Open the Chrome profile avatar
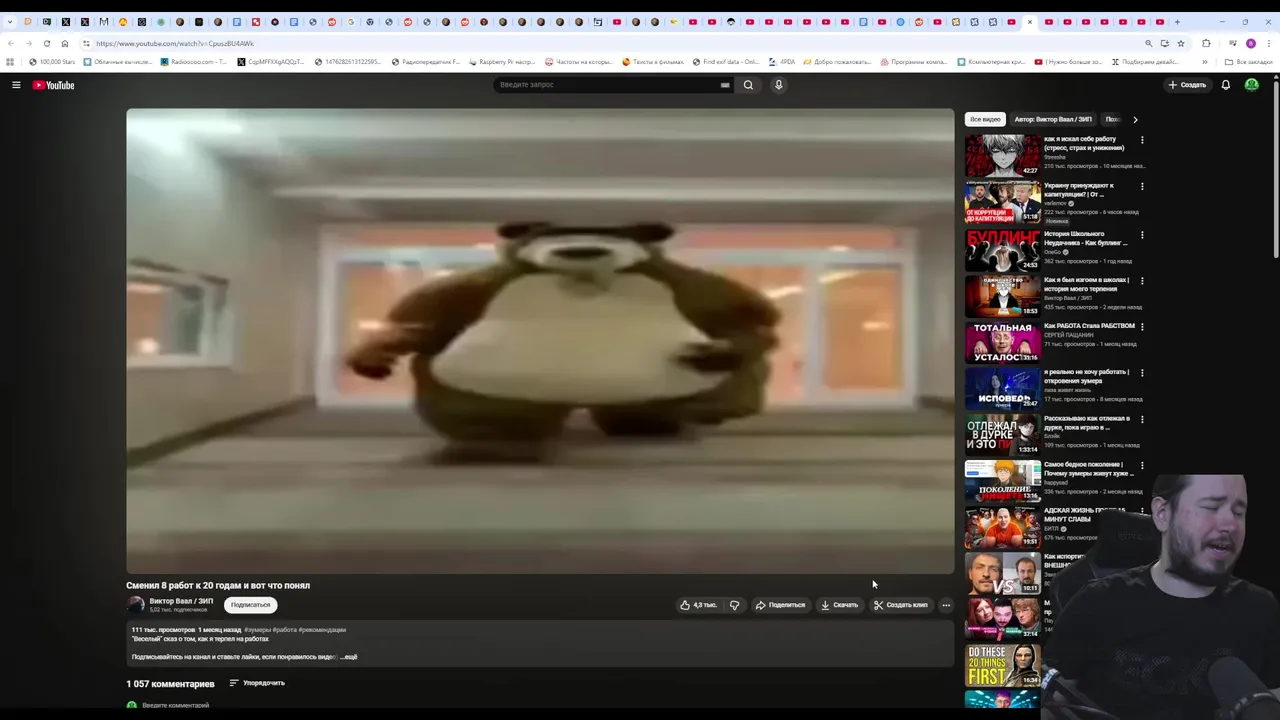1280x720 pixels. tap(1250, 43)
